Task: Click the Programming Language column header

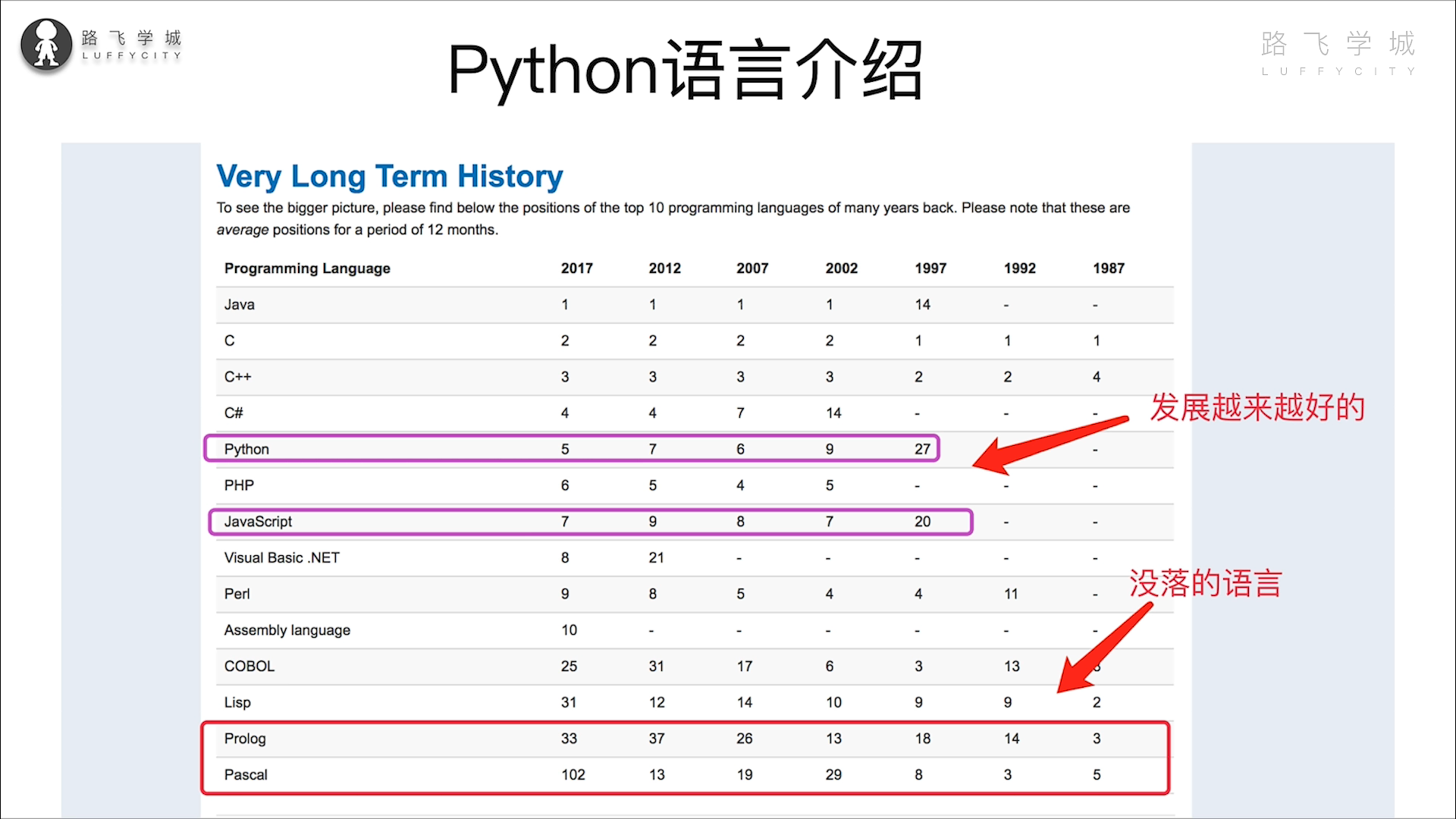Action: [306, 268]
